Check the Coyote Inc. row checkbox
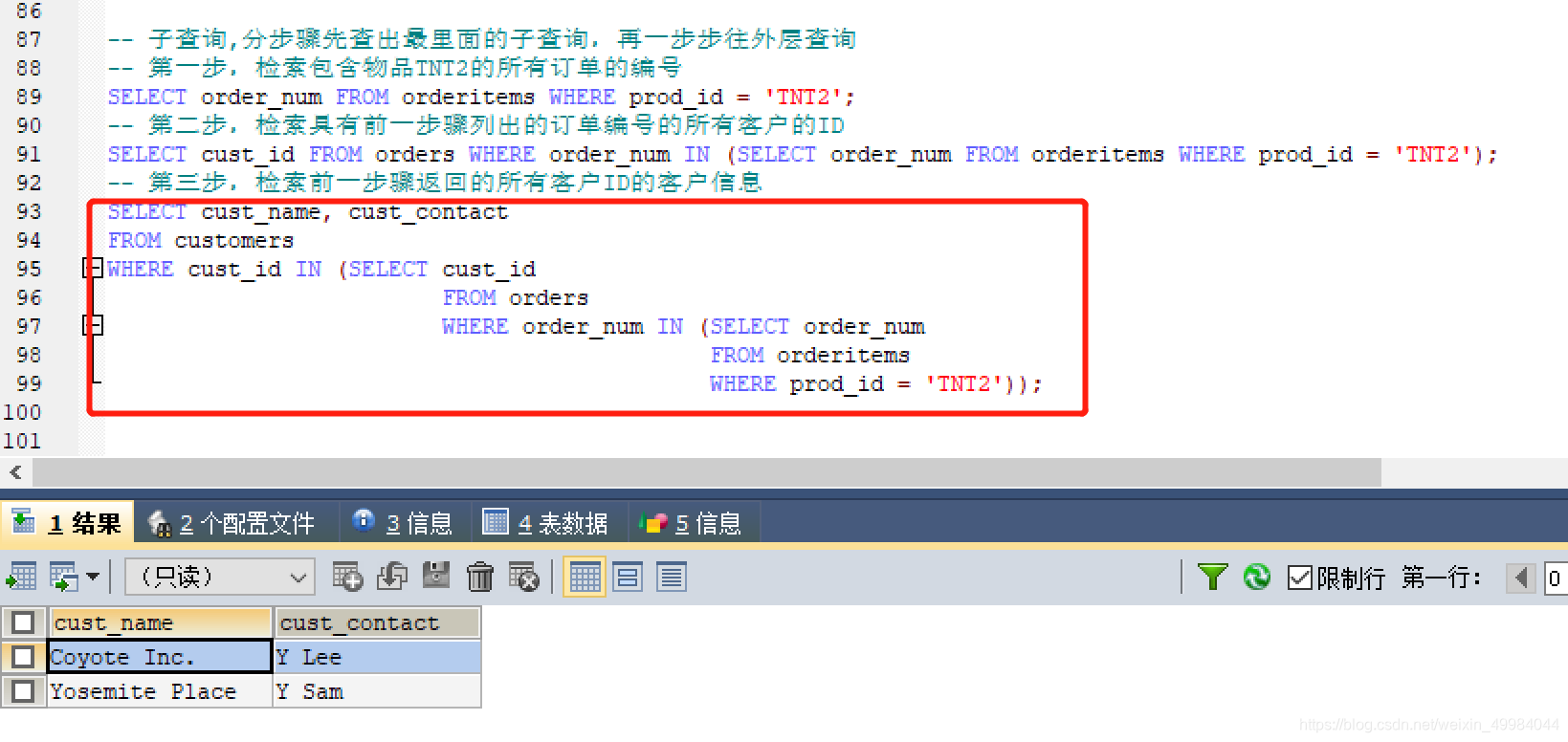The image size is (1568, 742). click(24, 657)
